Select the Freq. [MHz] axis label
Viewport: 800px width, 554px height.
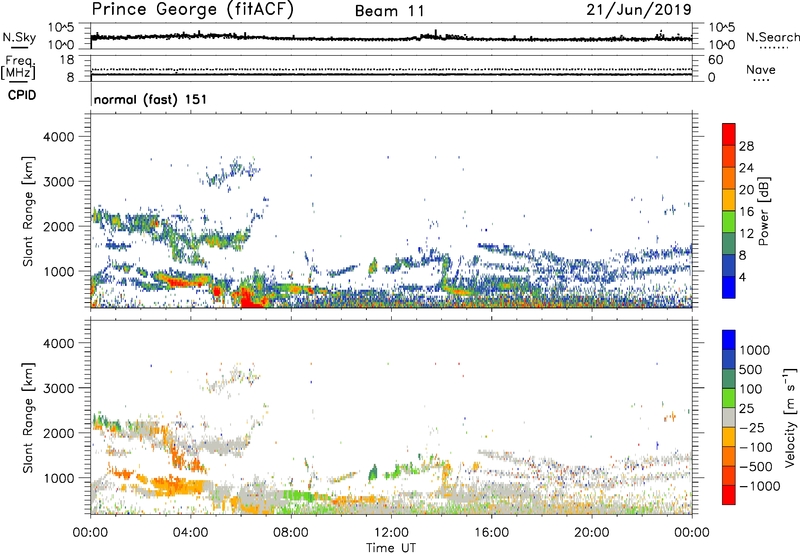click(18, 68)
